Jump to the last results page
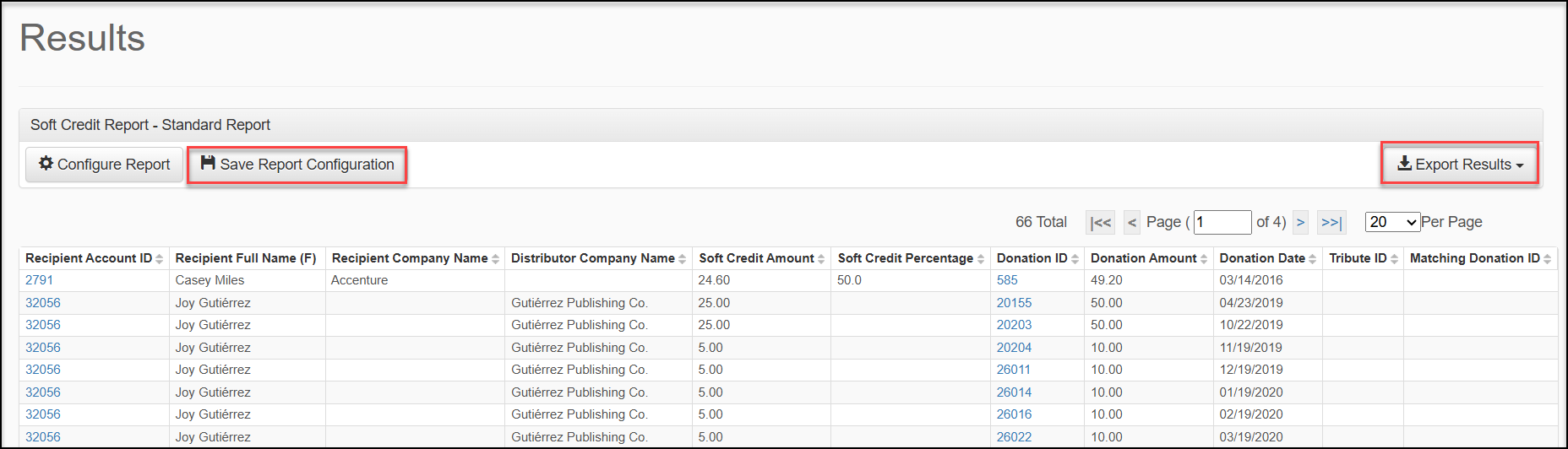 pyautogui.click(x=1331, y=222)
